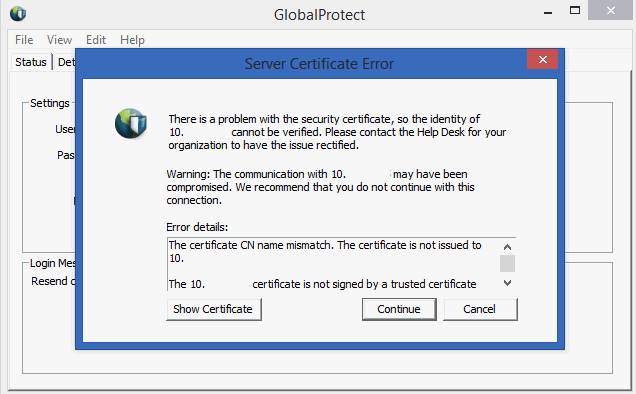636x394 pixels.
Task: Switch to the Status tab
Action: click(31, 62)
